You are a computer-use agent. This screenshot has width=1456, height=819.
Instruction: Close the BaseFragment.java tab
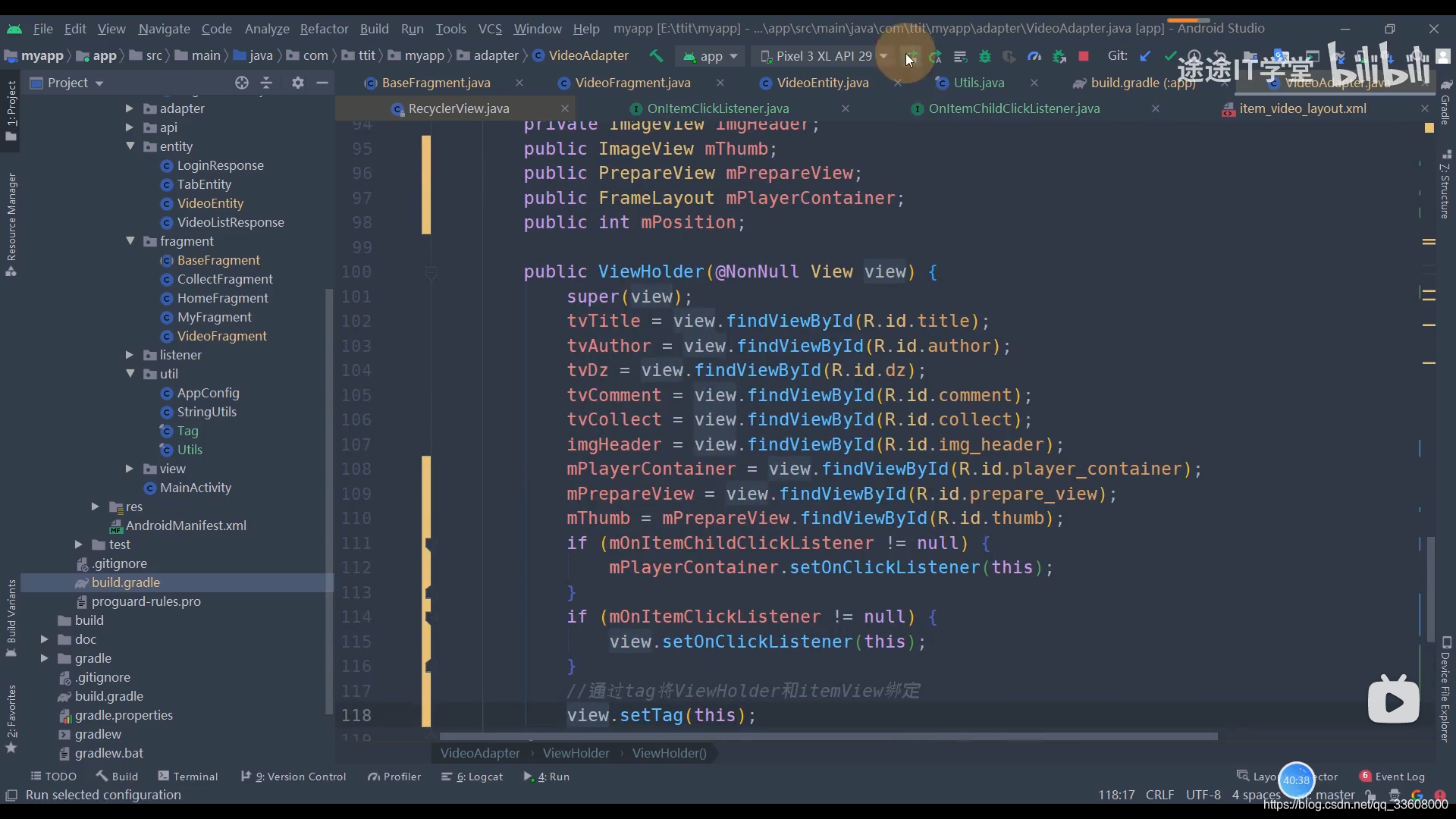click(x=519, y=83)
